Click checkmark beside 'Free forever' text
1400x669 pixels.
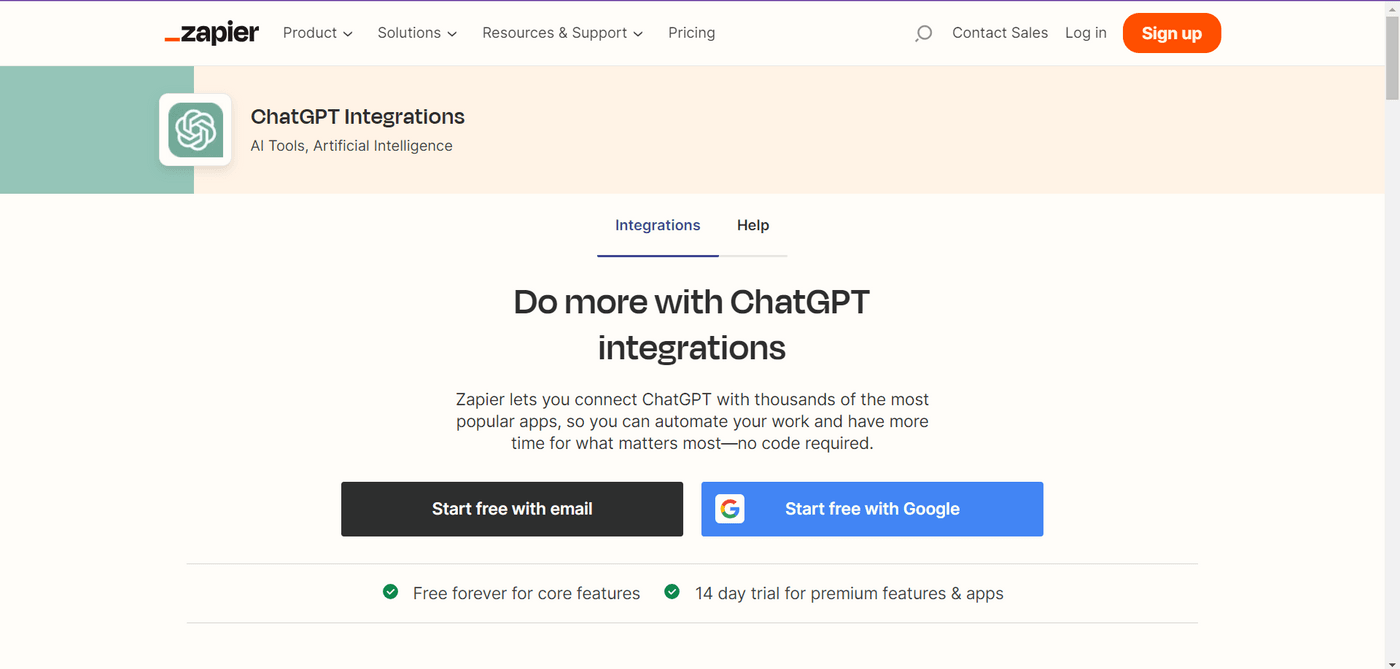(390, 592)
